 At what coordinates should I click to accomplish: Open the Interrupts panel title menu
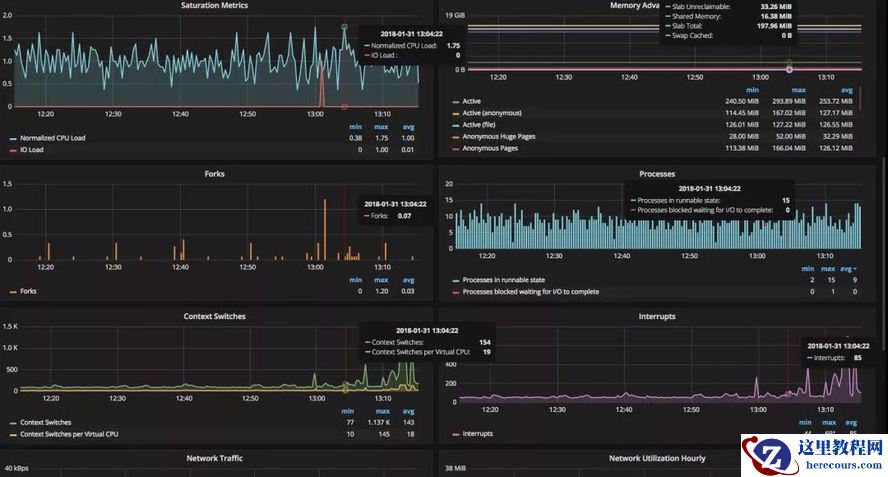click(x=656, y=316)
